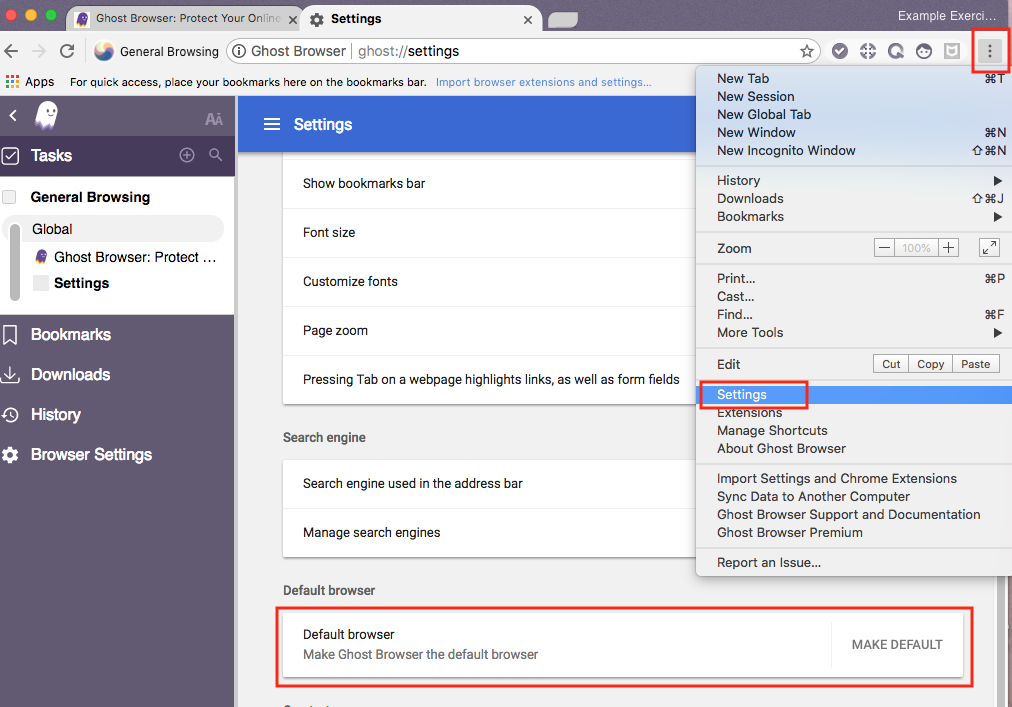Viewport: 1012px width, 707px height.
Task: Click the site info icon in address bar
Action: [x=239, y=51]
